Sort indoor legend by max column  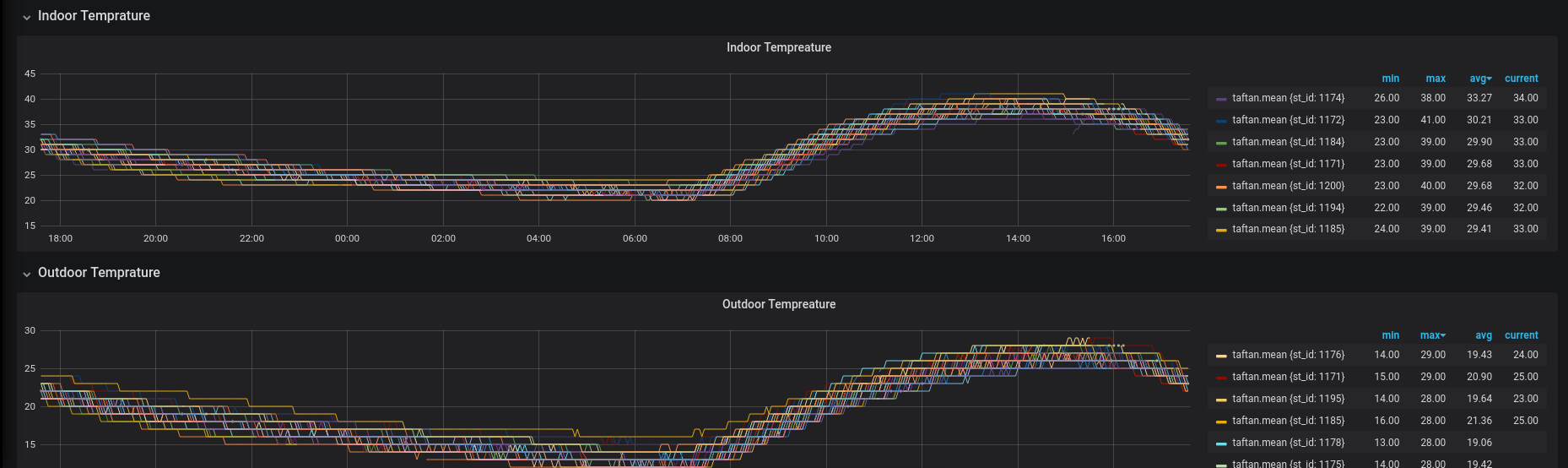click(1436, 79)
